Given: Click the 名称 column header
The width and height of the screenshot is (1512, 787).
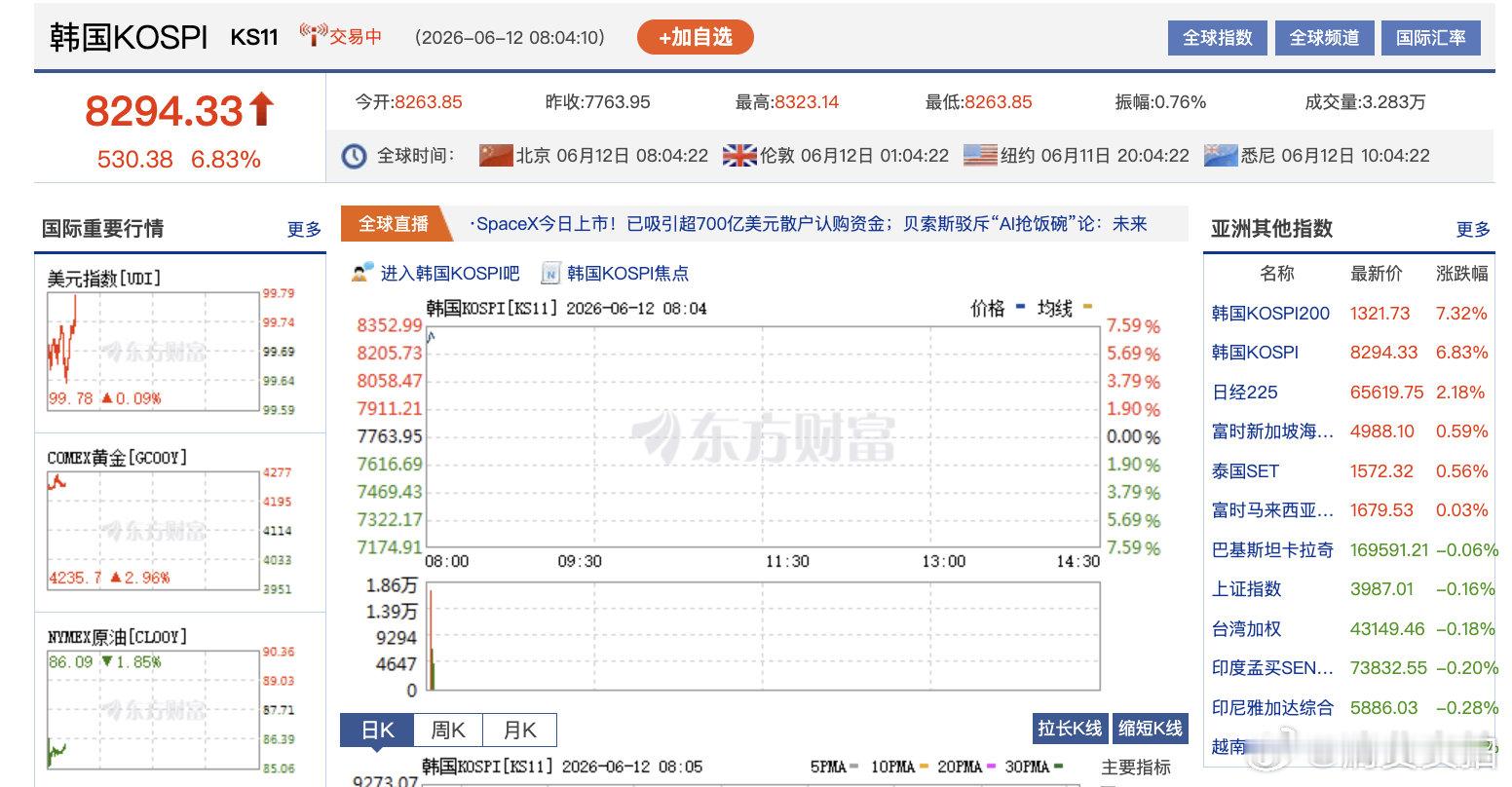Looking at the screenshot, I should point(1276,274).
